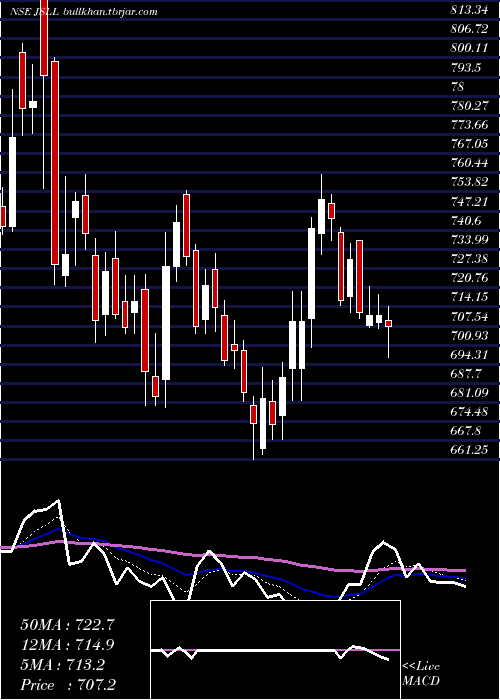Click the 767.05 price axis label
500x700 pixels.
(x=469, y=144)
